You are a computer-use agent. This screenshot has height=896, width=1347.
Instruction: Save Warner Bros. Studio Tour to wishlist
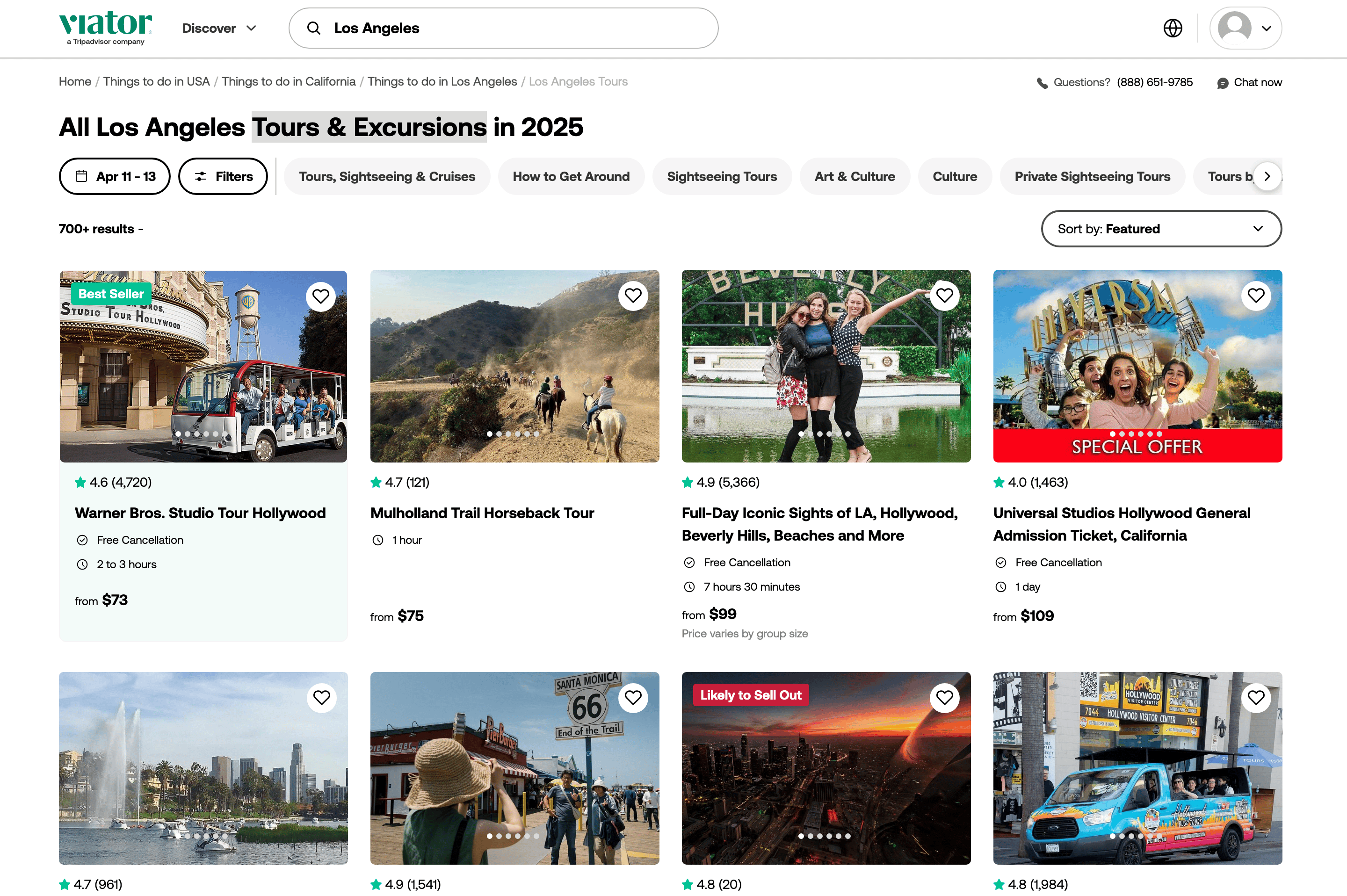pos(320,296)
